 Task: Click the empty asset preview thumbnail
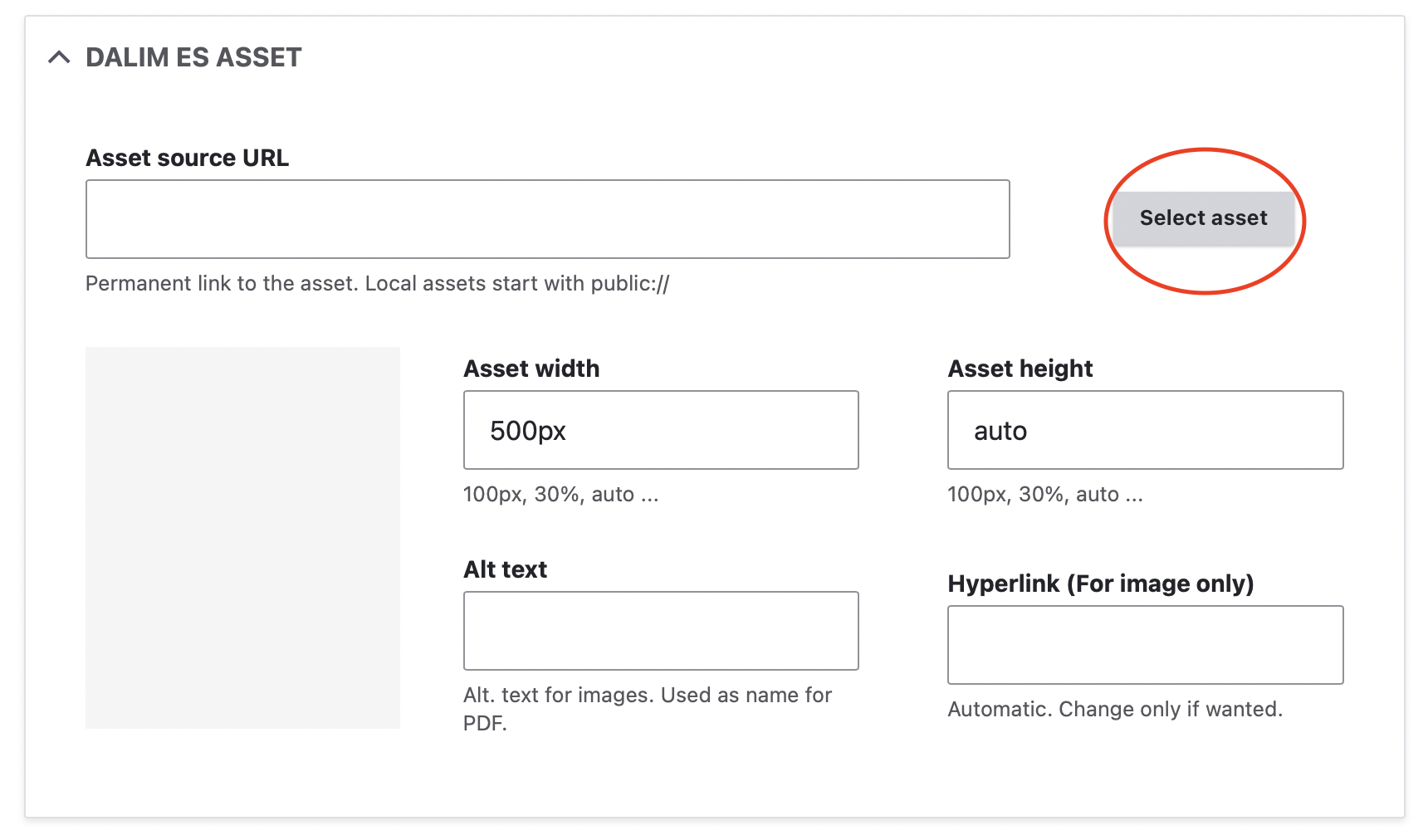[242, 538]
